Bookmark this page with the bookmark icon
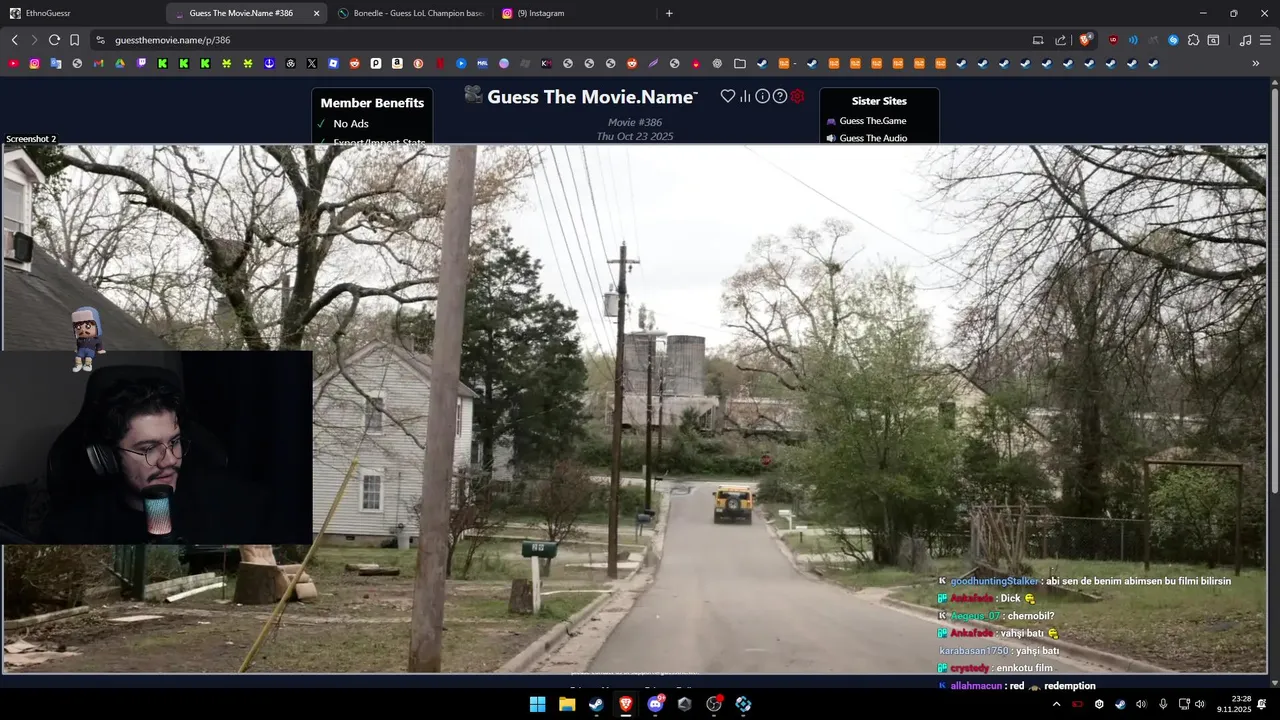 (x=74, y=40)
